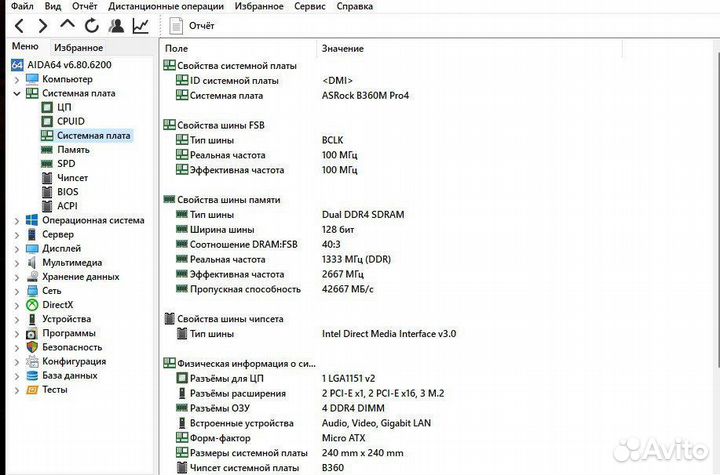Click the Программы icon
The height and width of the screenshot is (475, 720).
(x=32, y=333)
